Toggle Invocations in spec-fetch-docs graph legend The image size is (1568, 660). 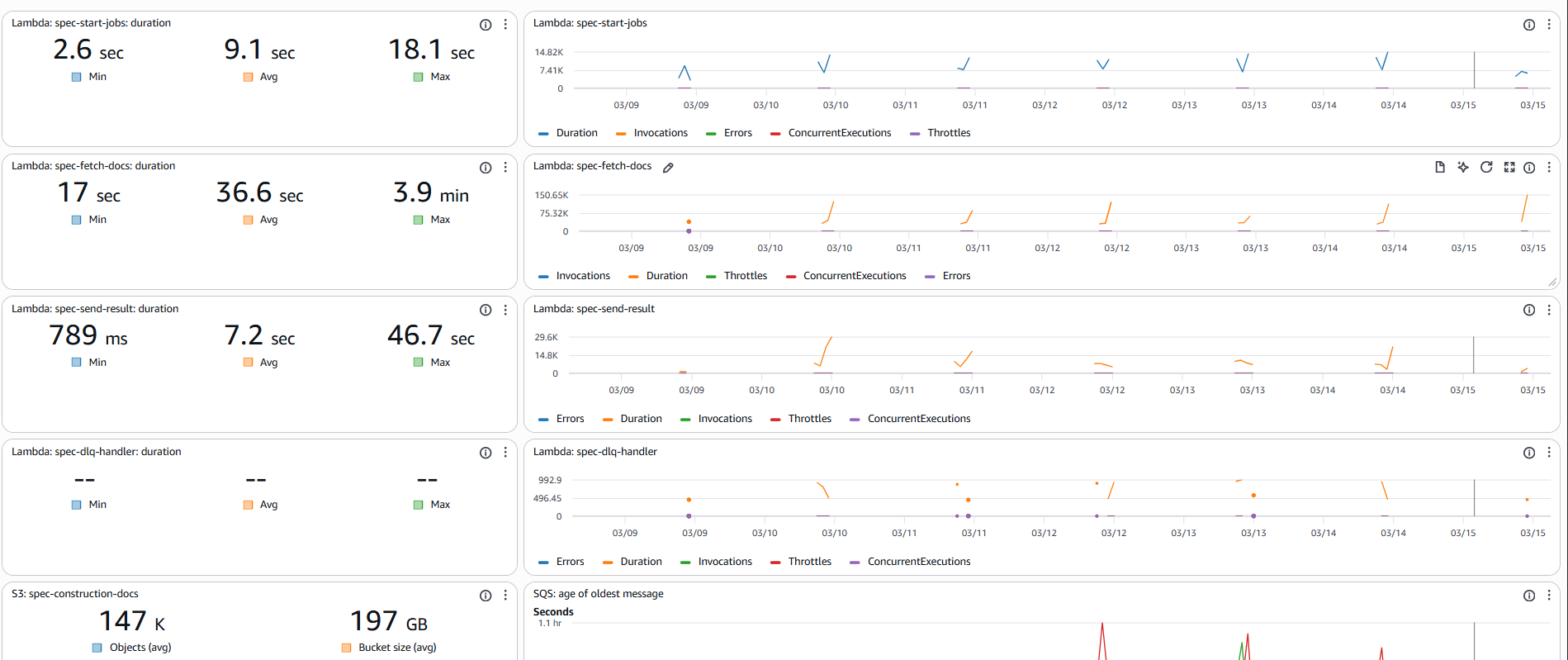pos(574,276)
